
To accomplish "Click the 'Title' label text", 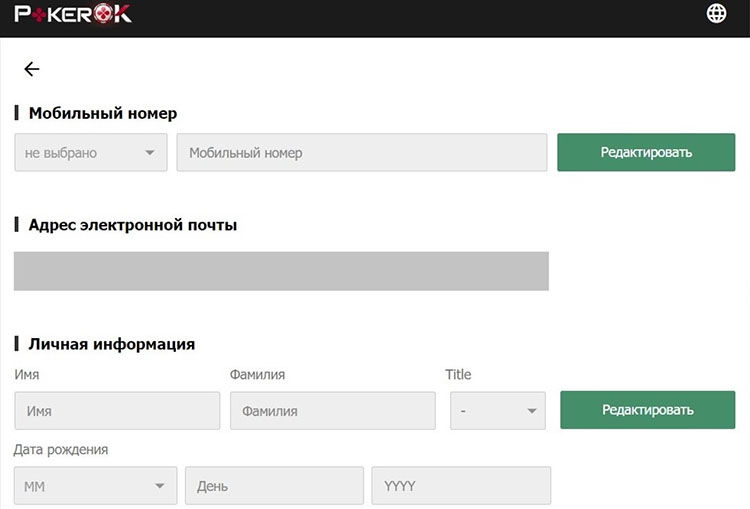I will click(458, 374).
